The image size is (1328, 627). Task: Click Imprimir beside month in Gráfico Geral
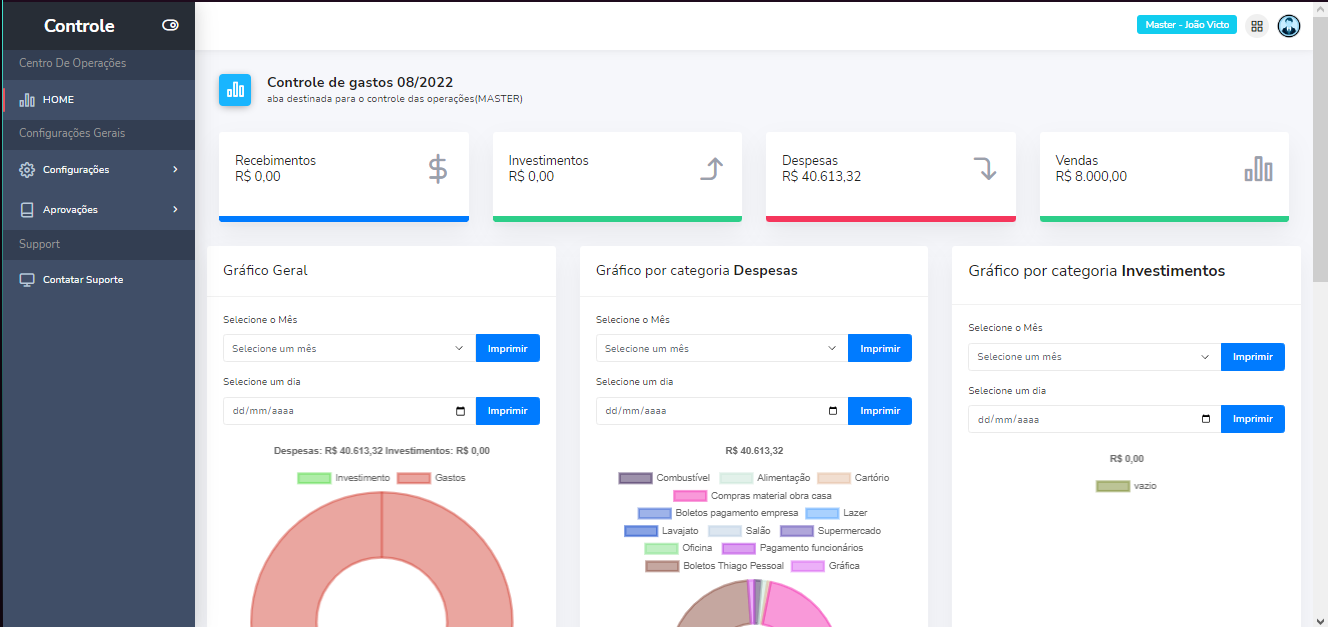pyautogui.click(x=508, y=348)
